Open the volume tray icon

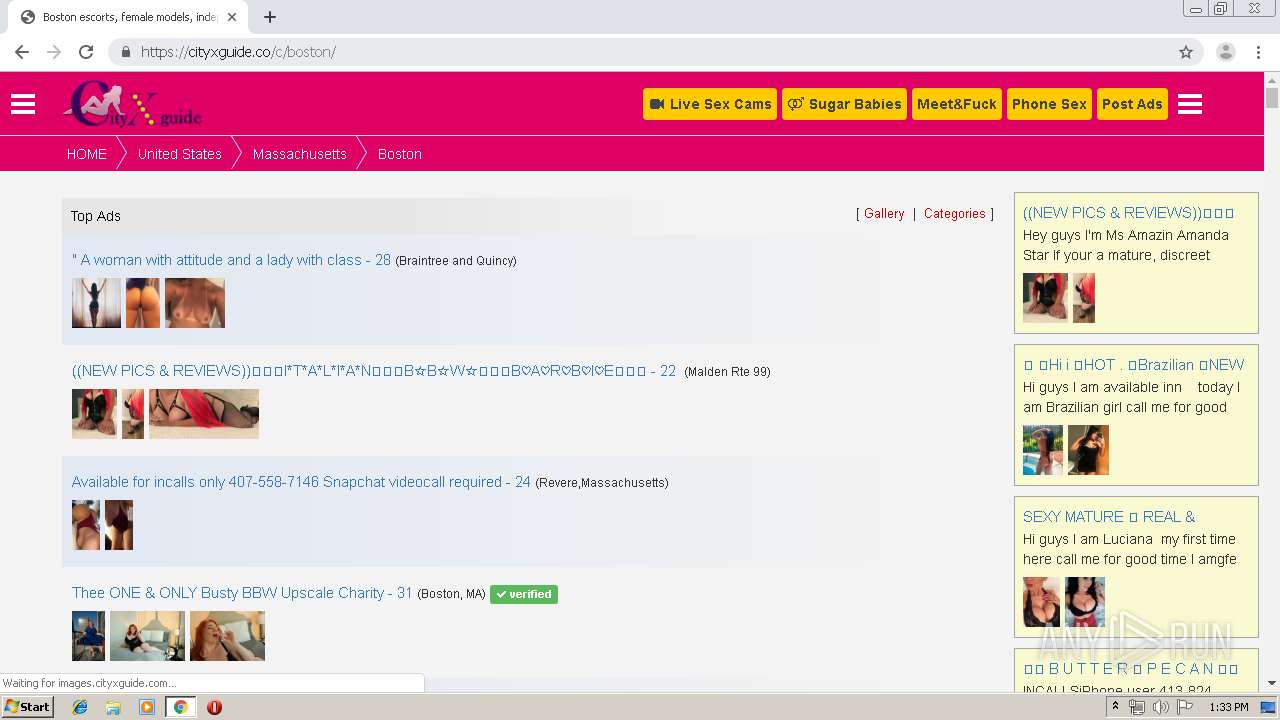pos(1160,707)
